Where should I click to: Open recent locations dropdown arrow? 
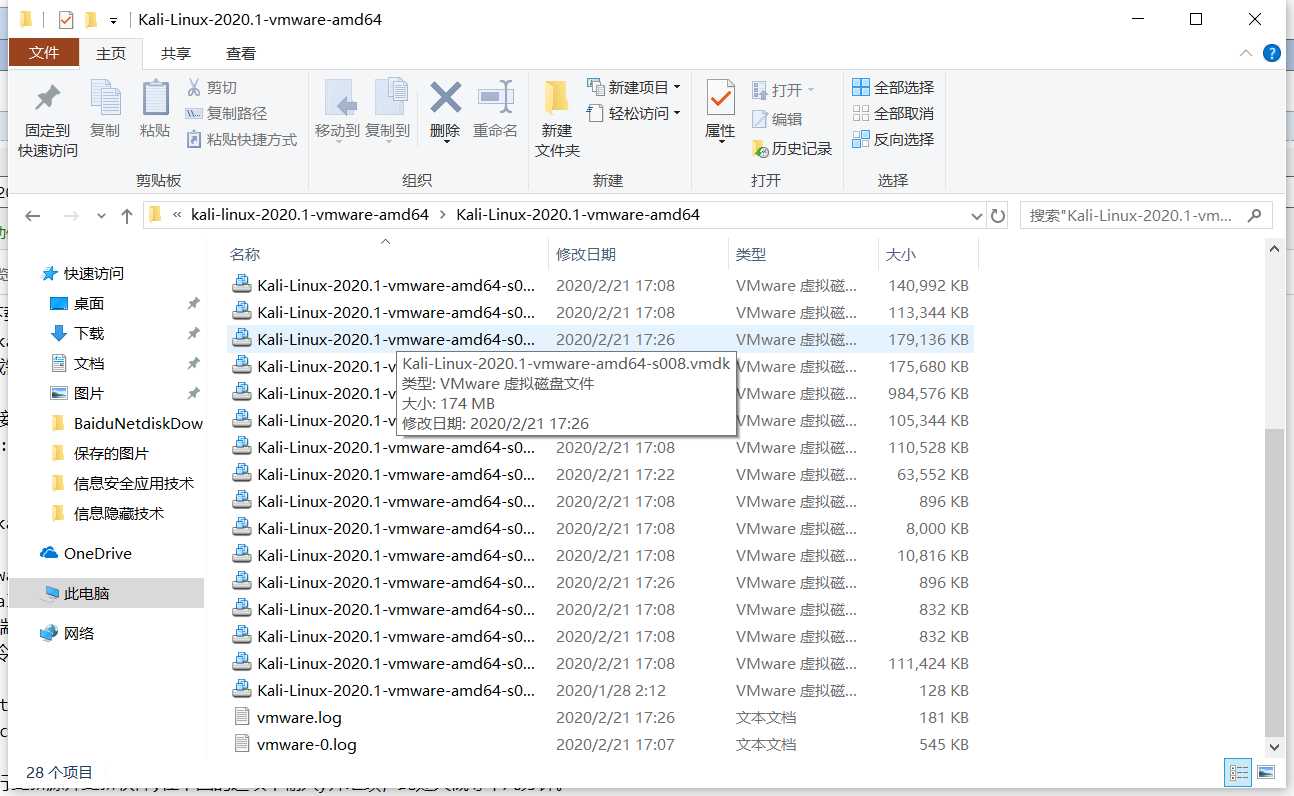[x=101, y=215]
